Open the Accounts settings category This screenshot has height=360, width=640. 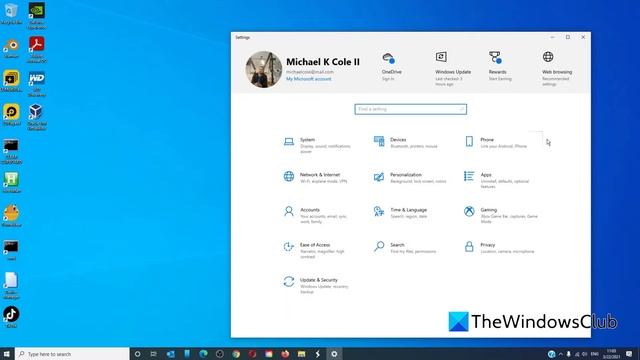(x=316, y=215)
